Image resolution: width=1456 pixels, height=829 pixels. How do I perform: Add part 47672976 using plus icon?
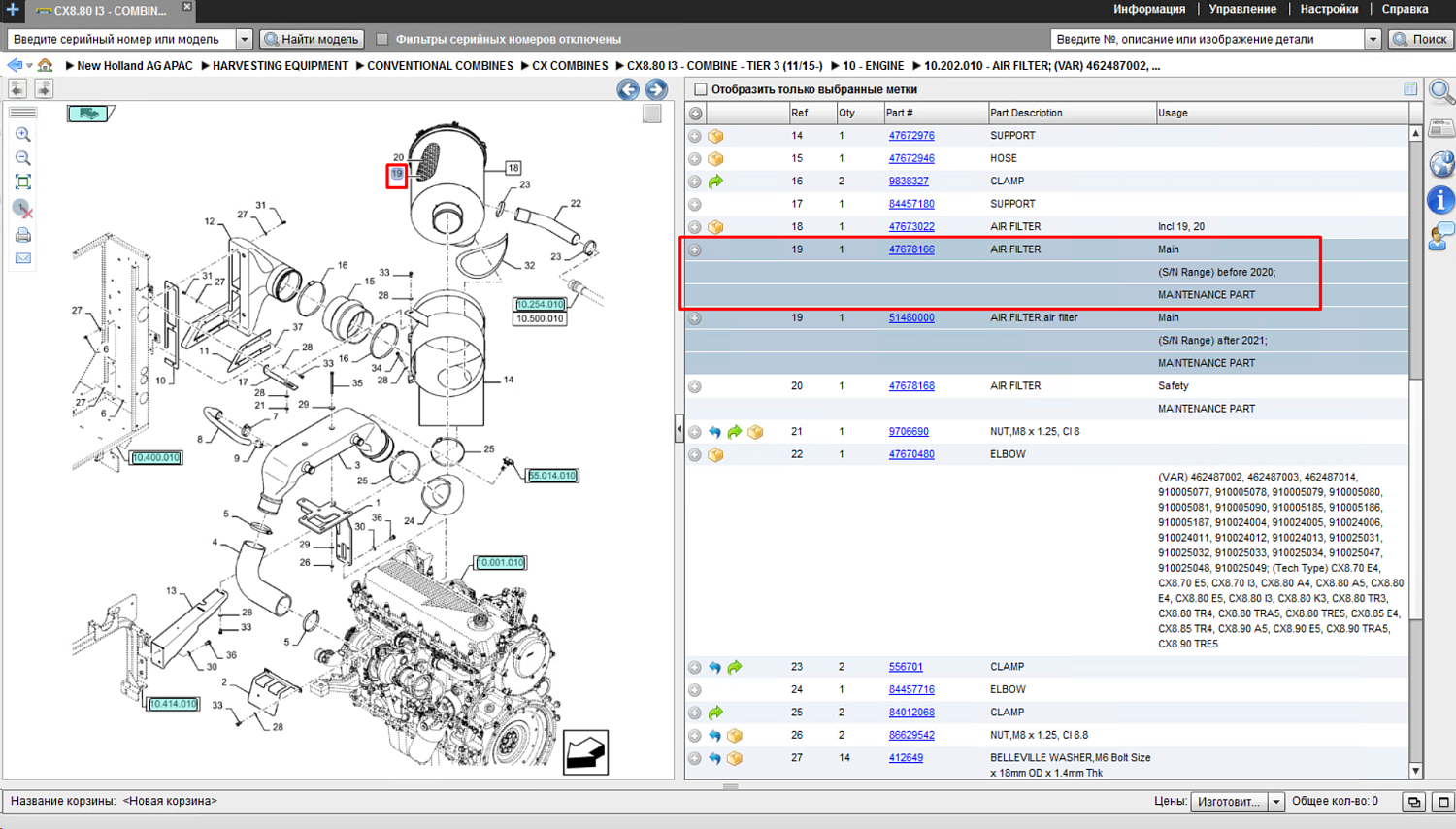[695, 136]
